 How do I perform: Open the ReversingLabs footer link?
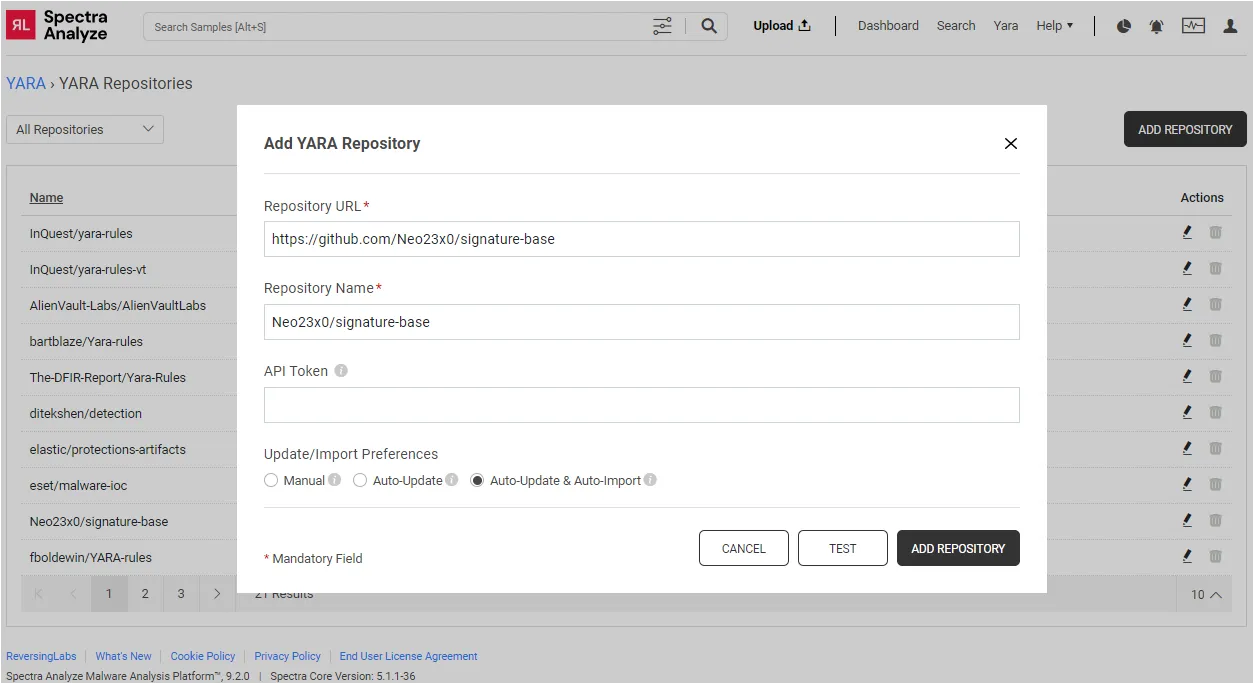[41, 656]
